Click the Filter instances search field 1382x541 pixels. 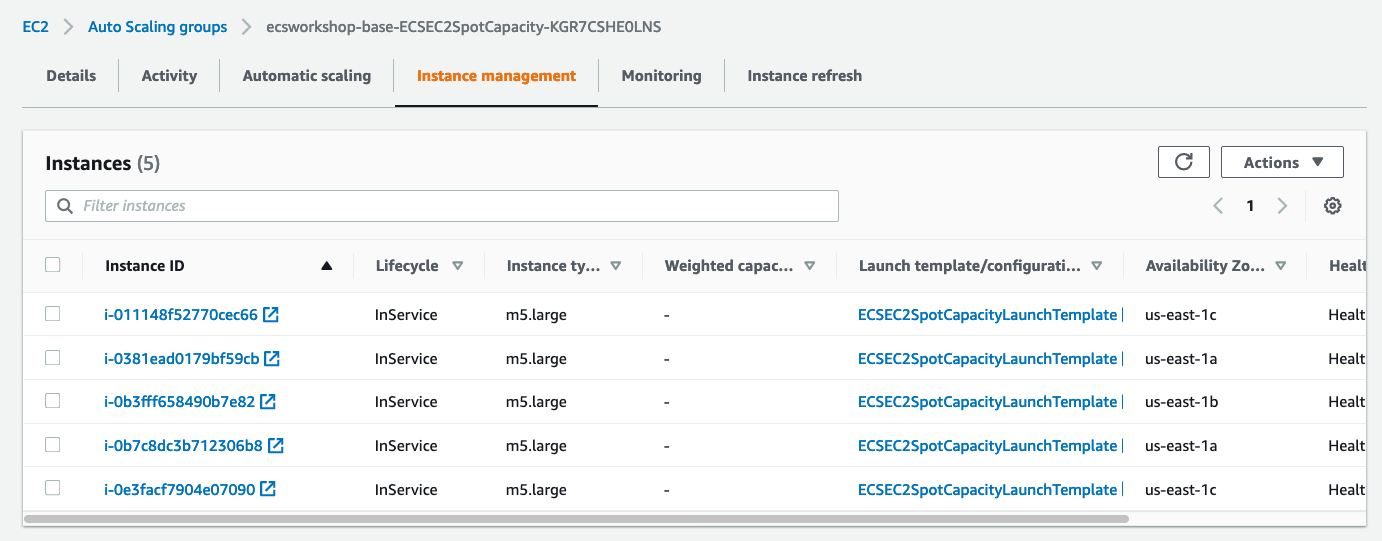(441, 206)
